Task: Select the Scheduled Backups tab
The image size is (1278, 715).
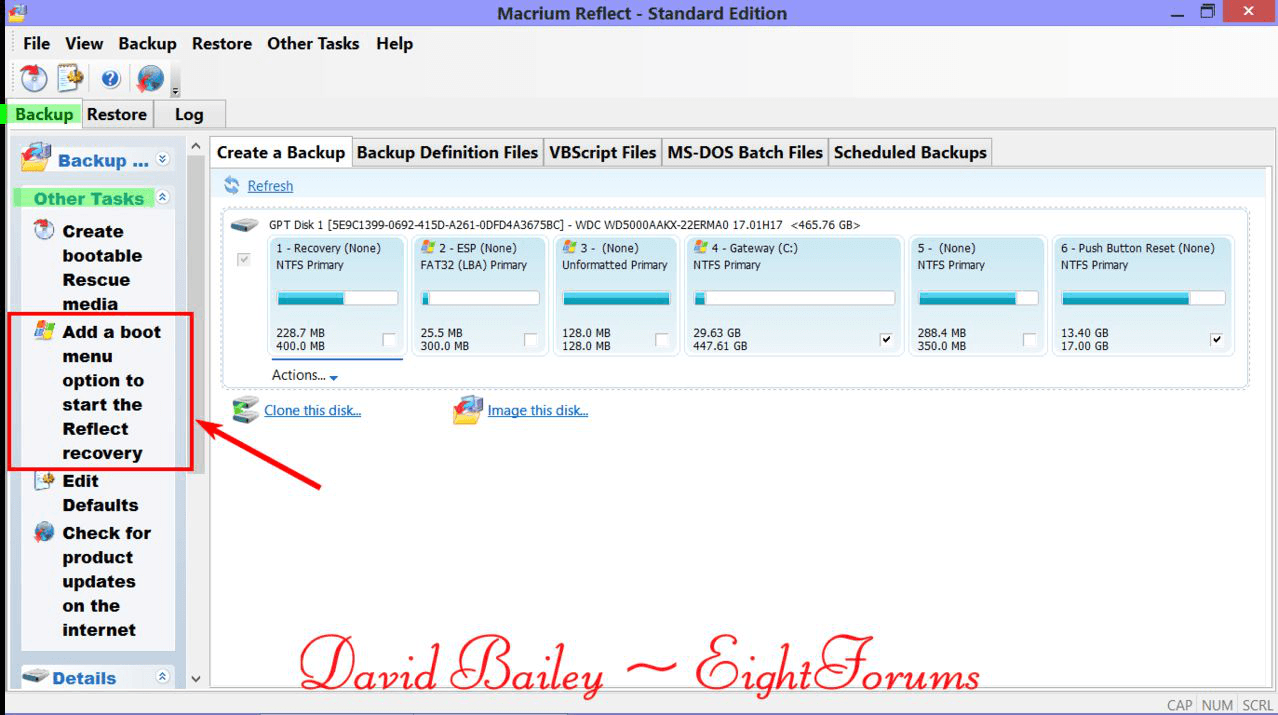Action: pyautogui.click(x=910, y=152)
